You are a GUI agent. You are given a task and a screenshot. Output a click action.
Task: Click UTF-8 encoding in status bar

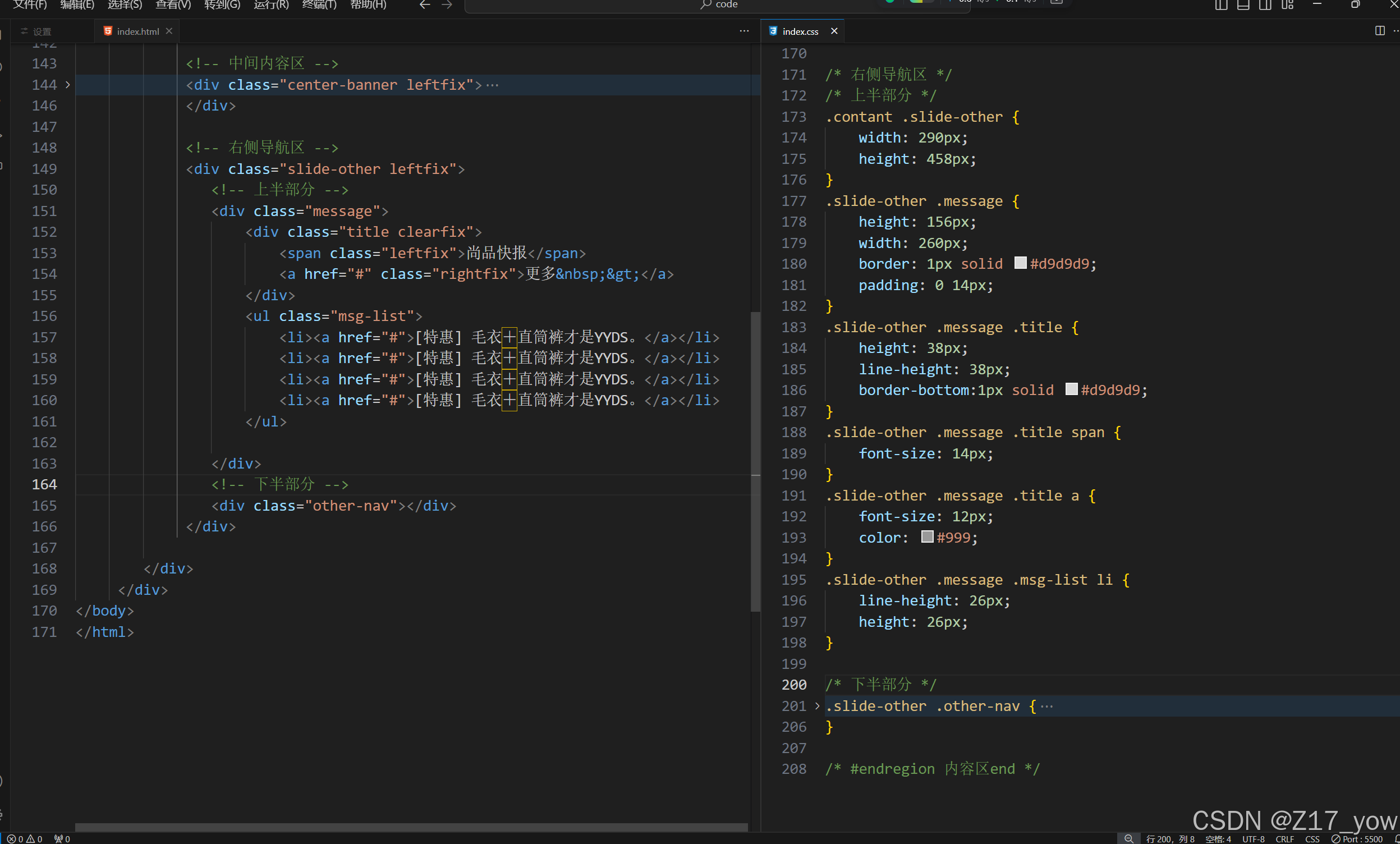[1253, 839]
